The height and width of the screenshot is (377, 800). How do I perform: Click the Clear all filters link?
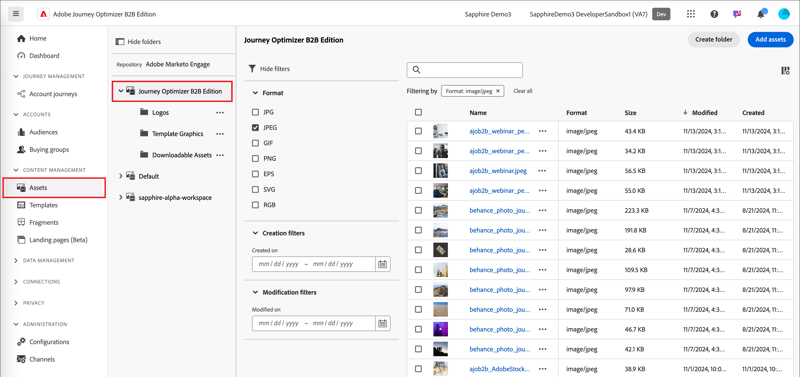[x=523, y=91]
